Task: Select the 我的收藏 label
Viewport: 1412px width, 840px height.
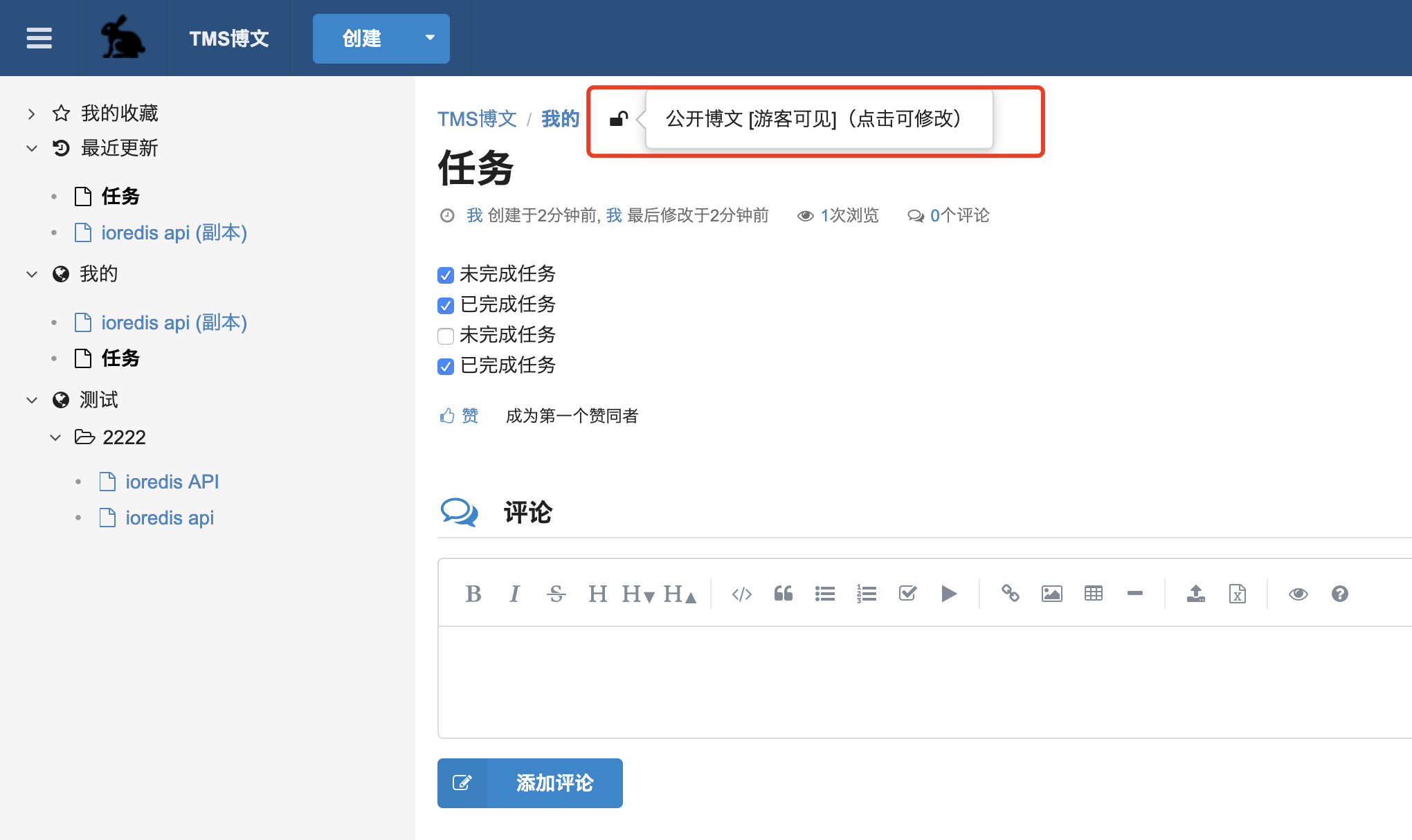Action: point(119,113)
